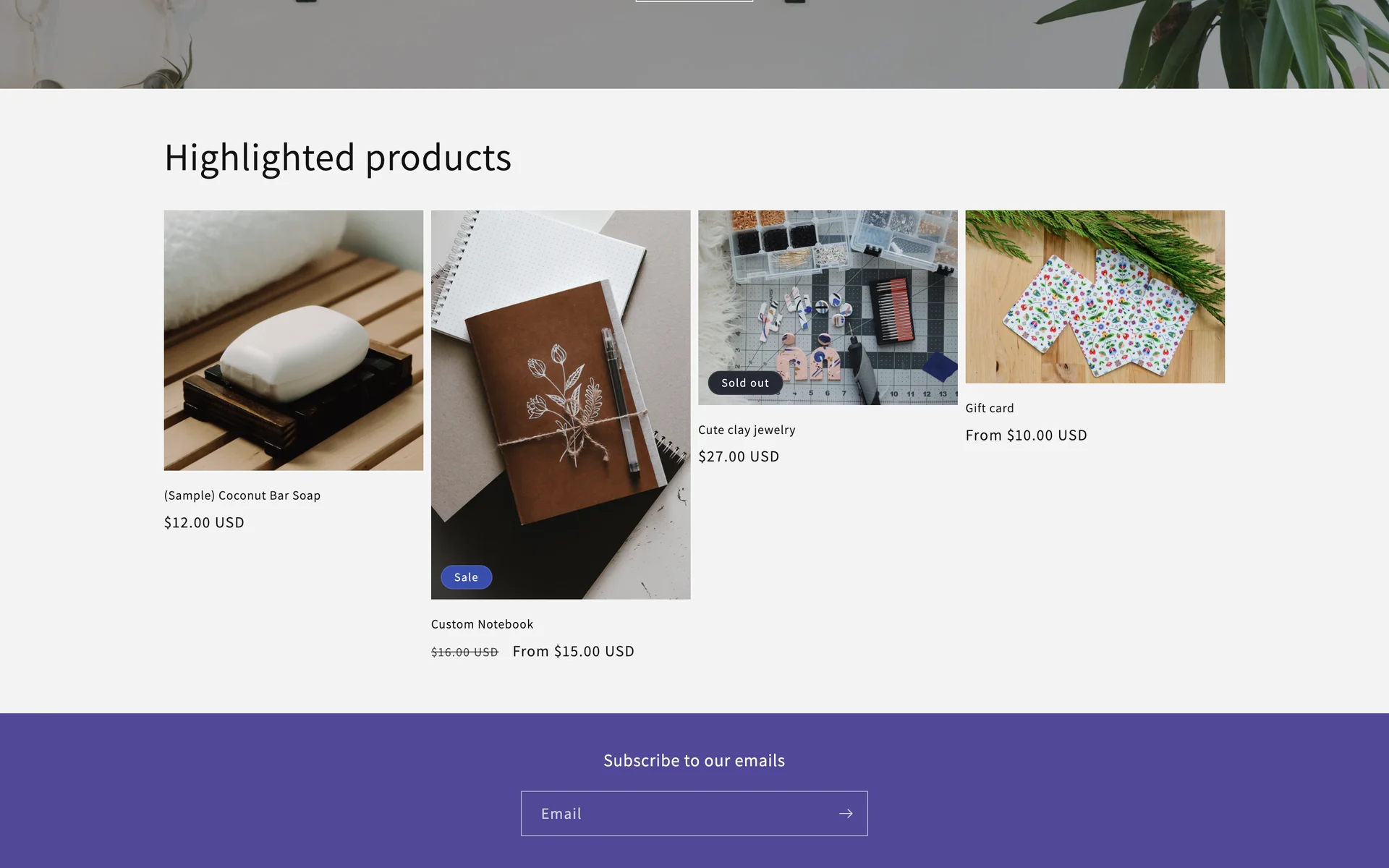Click the crossed-out $16.00 USD price
The width and height of the screenshot is (1389, 868).
click(464, 652)
